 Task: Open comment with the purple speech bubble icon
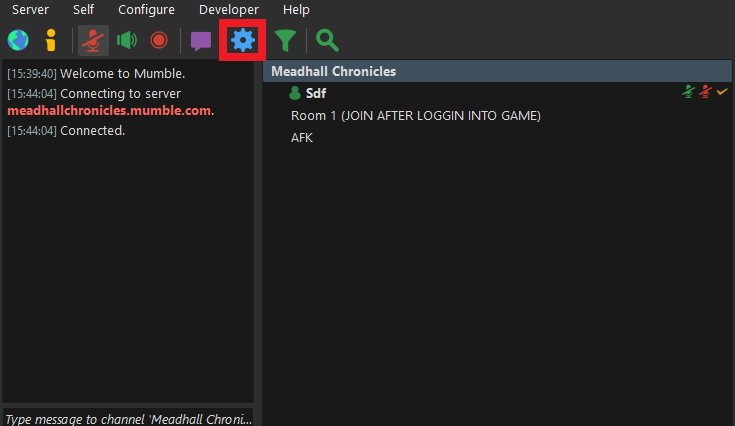coord(201,41)
